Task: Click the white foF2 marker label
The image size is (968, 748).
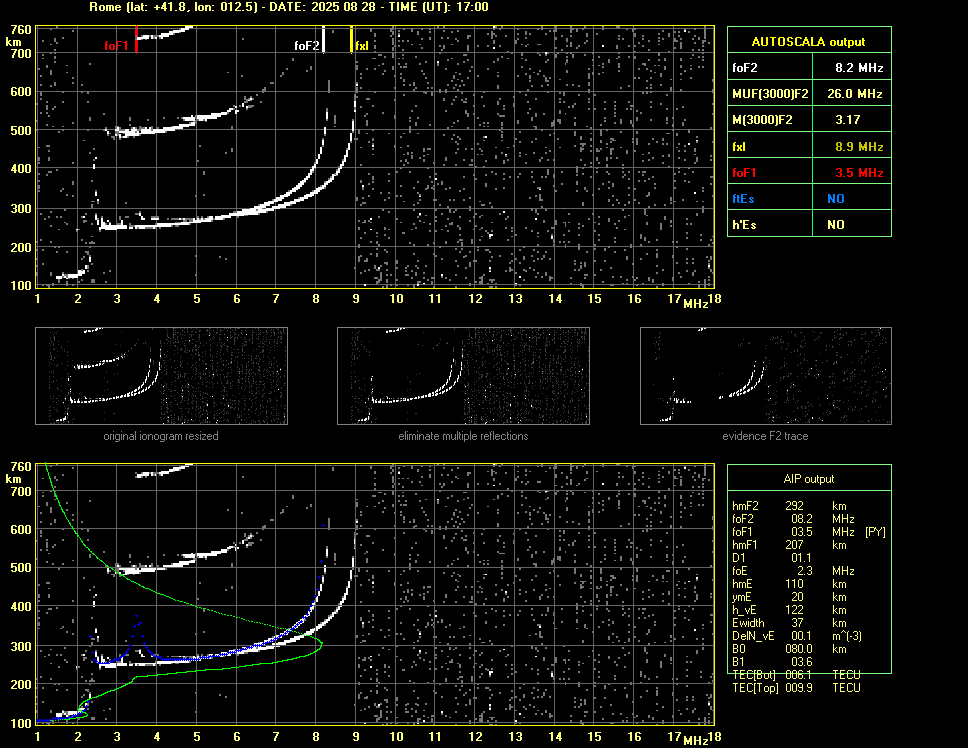Action: [x=307, y=46]
